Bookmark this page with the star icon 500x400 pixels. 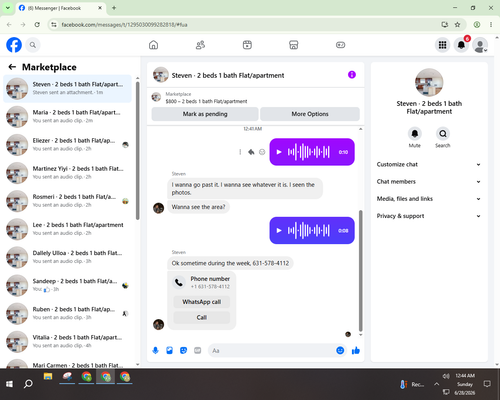point(457,24)
